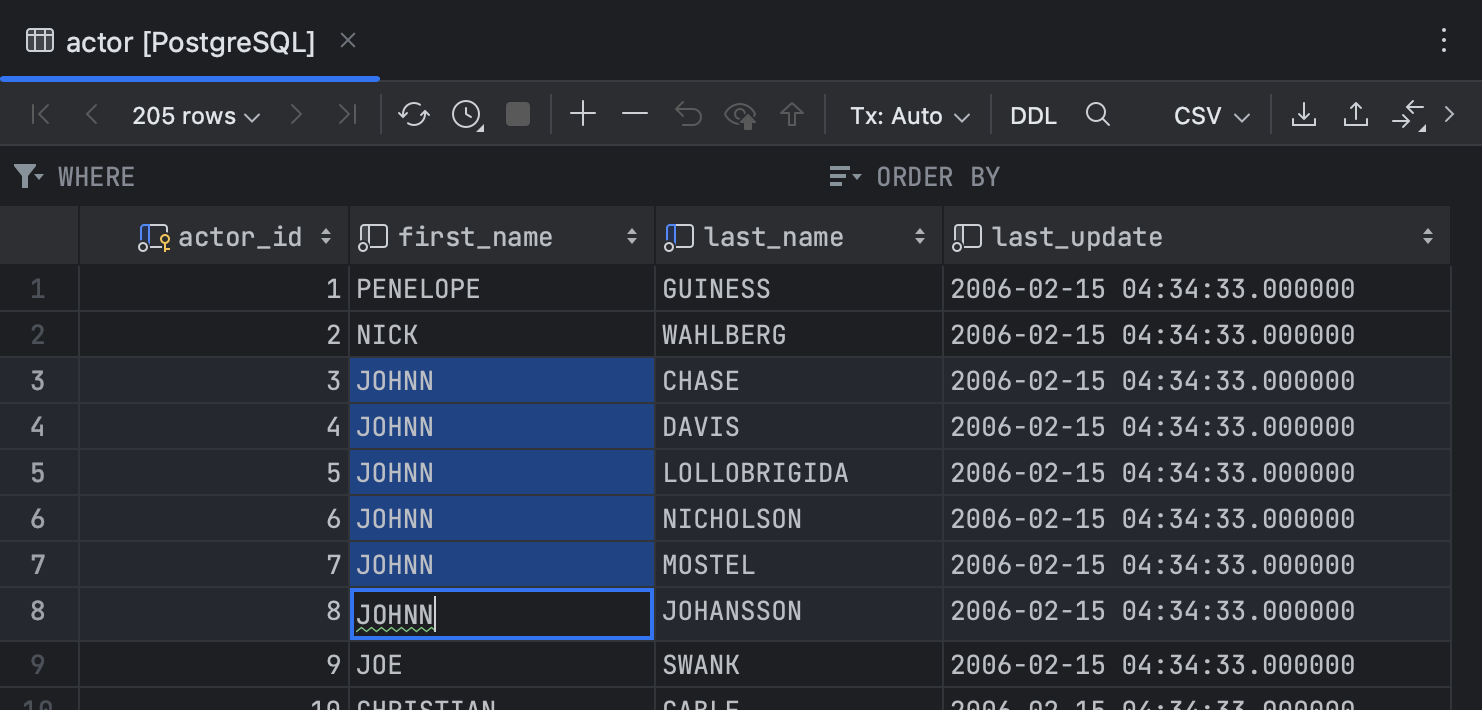The image size is (1482, 710).
Task: Toggle sorting on the first_name column
Action: click(x=631, y=236)
